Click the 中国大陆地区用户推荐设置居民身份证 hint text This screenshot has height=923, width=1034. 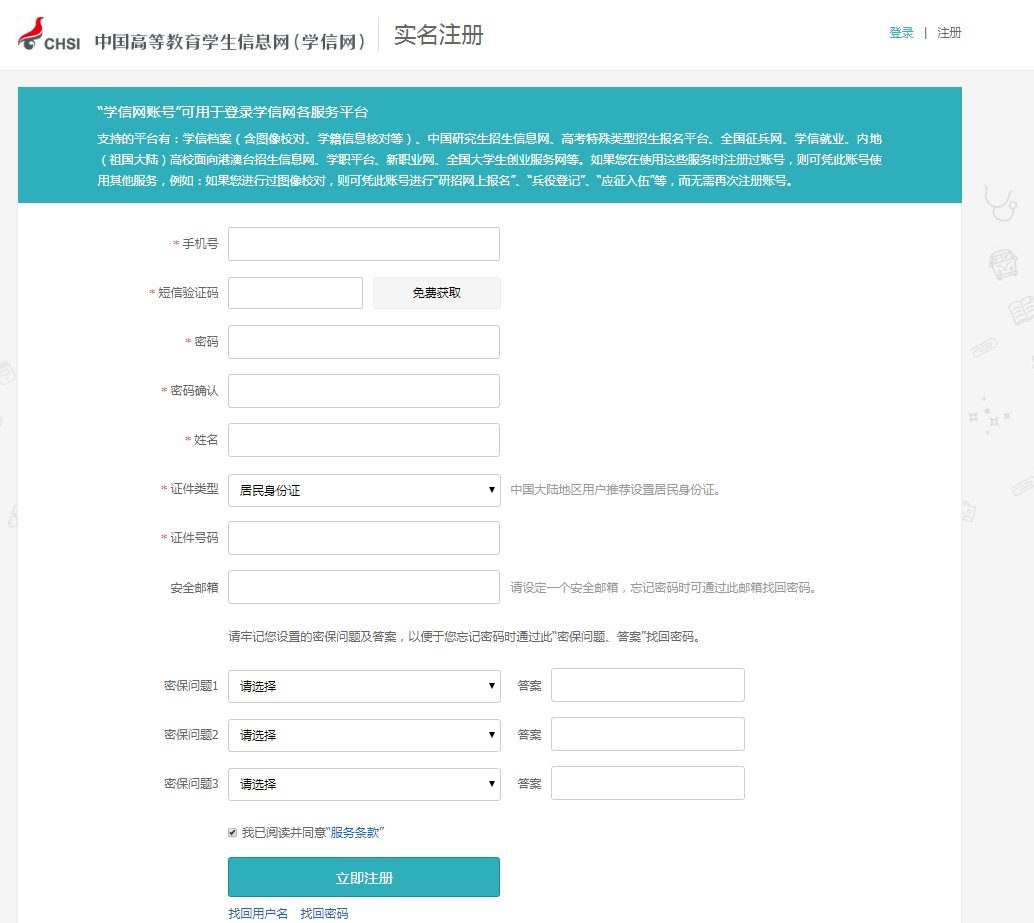(x=615, y=490)
